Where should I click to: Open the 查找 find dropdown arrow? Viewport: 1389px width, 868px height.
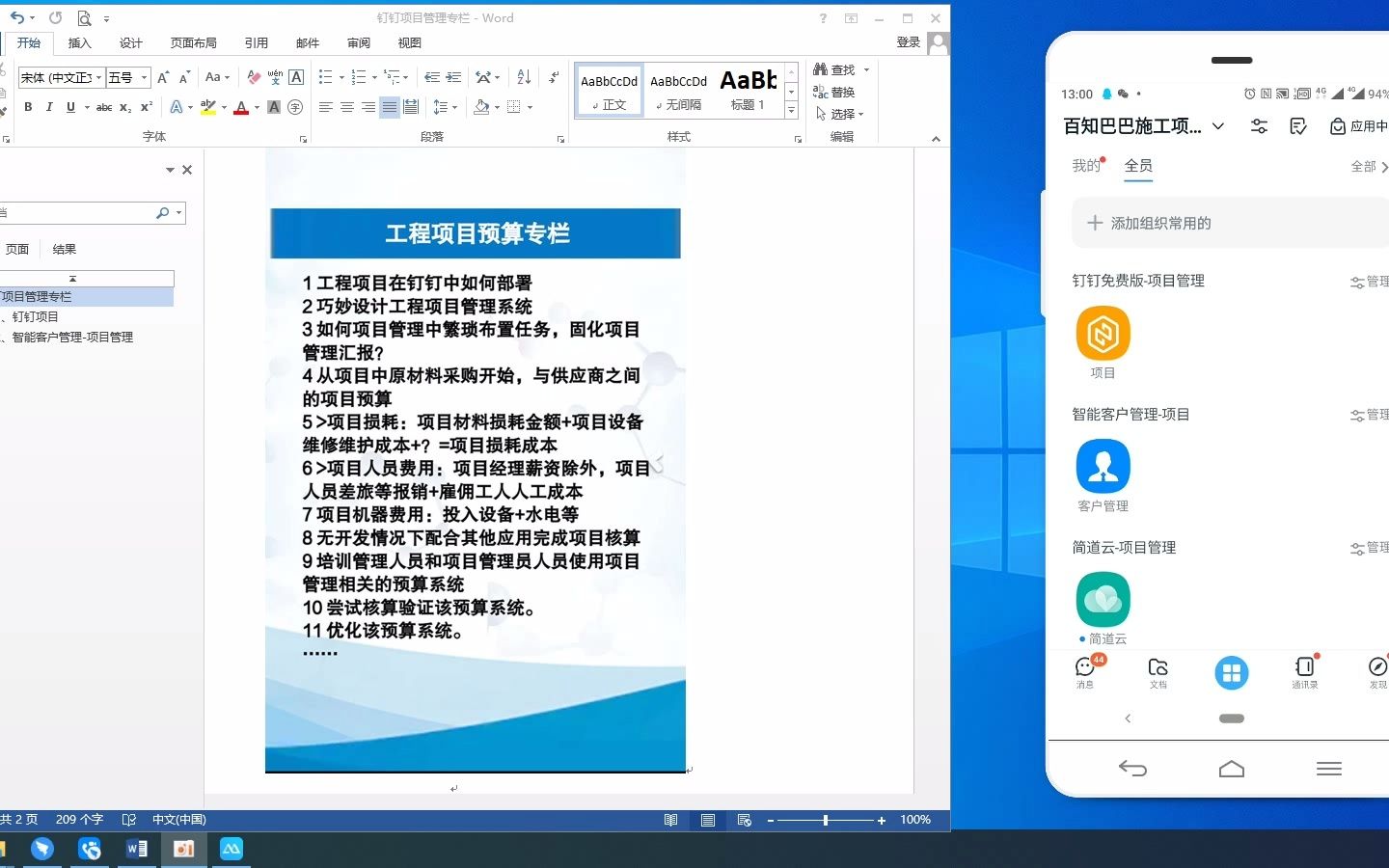pos(866,69)
